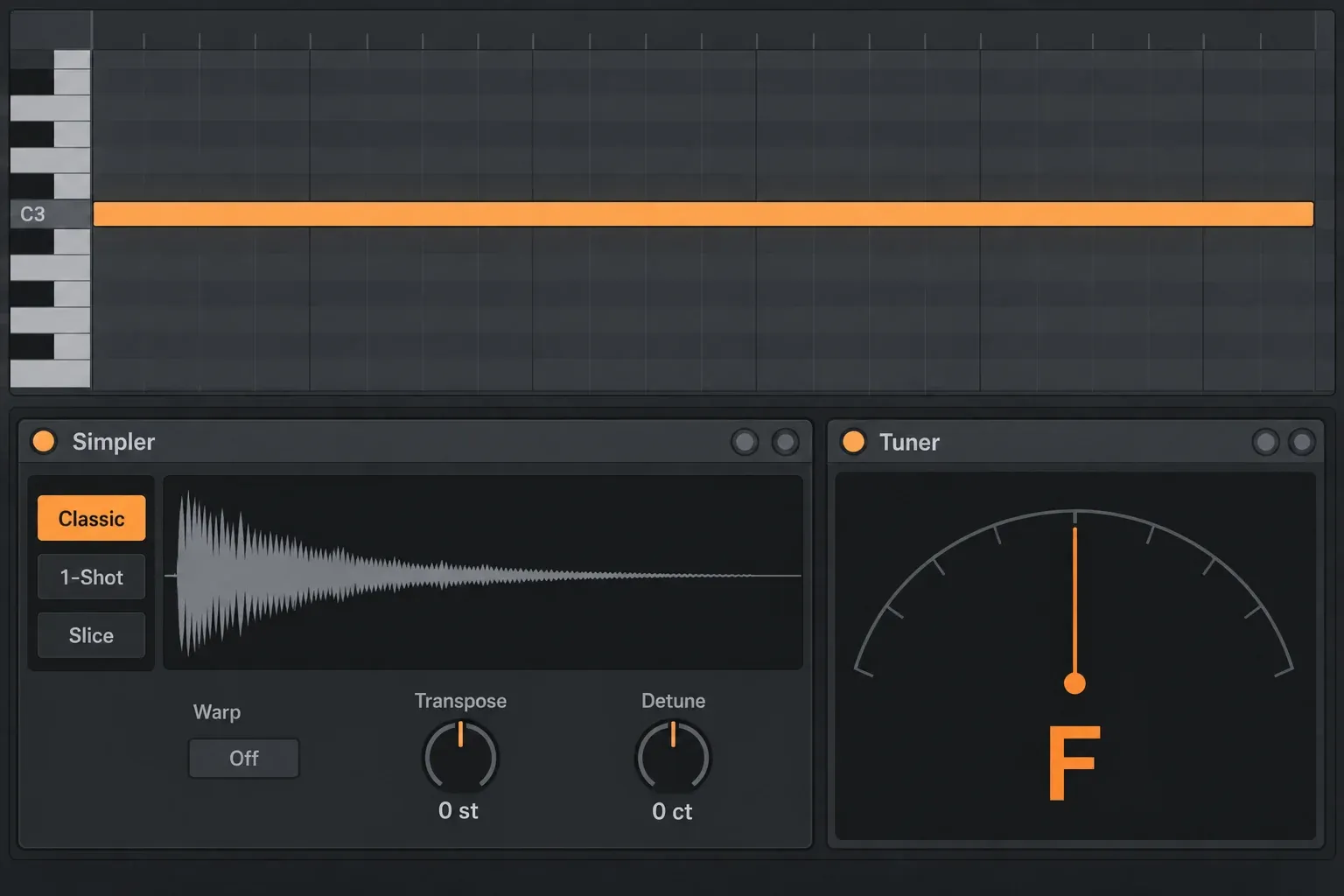Screen dimensions: 1344x896
Task: Click the right gray circle in Simpler header
Action: click(x=785, y=442)
